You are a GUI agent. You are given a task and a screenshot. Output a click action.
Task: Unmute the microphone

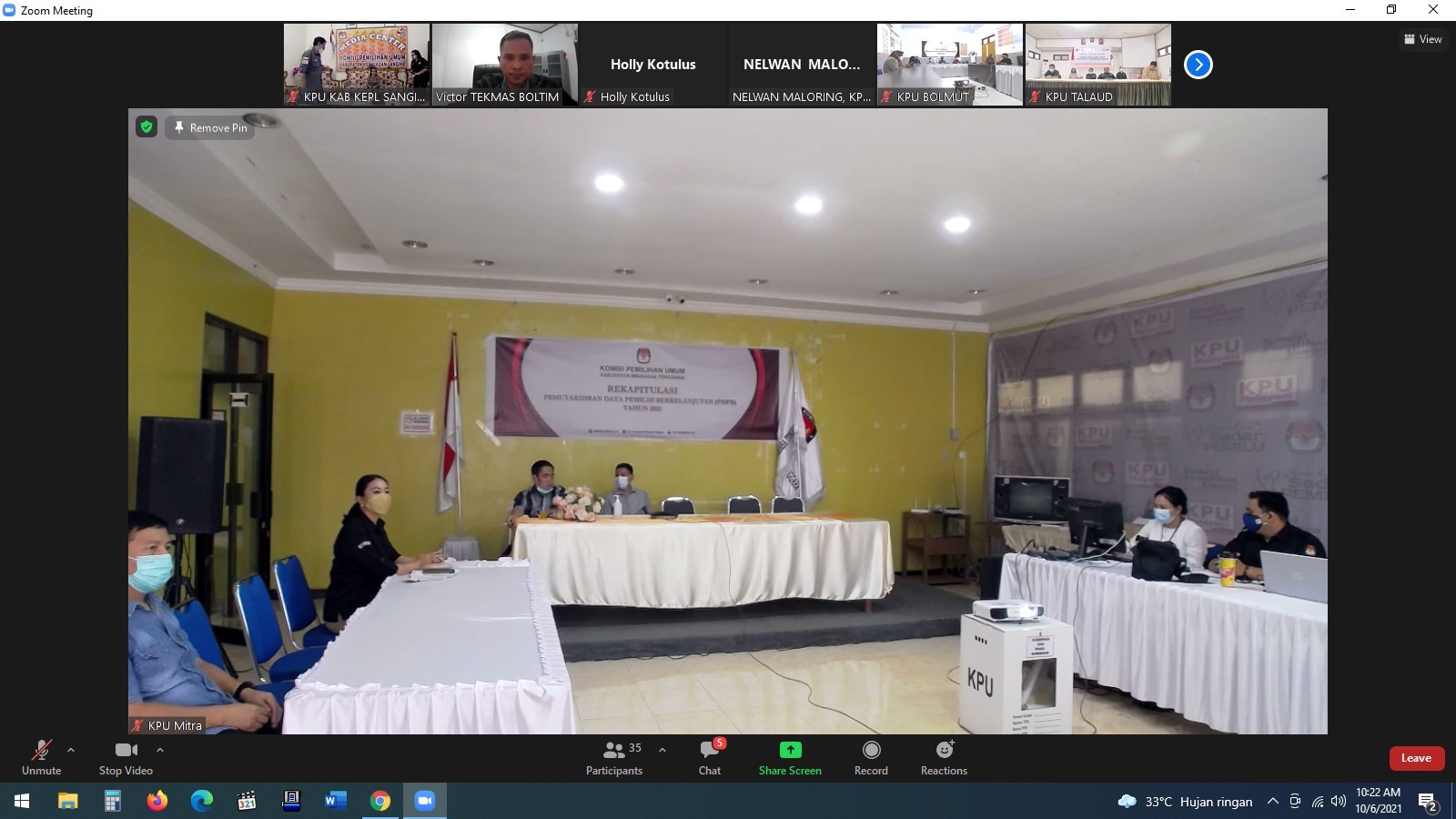click(42, 757)
